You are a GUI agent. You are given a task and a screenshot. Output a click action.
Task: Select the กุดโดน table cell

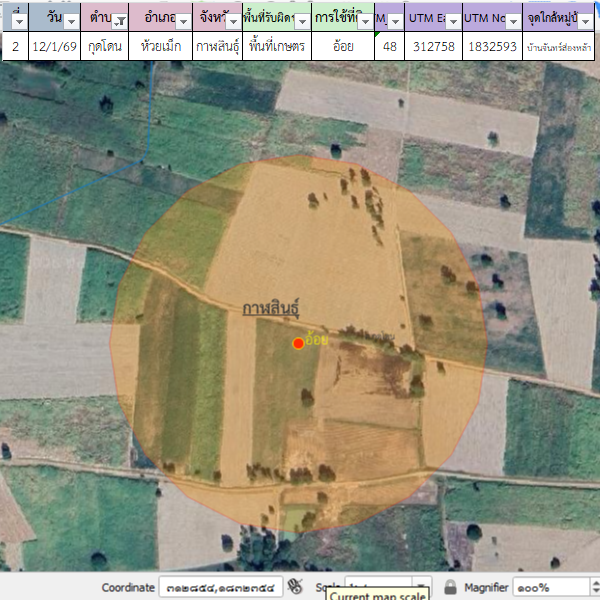pyautogui.click(x=100, y=46)
